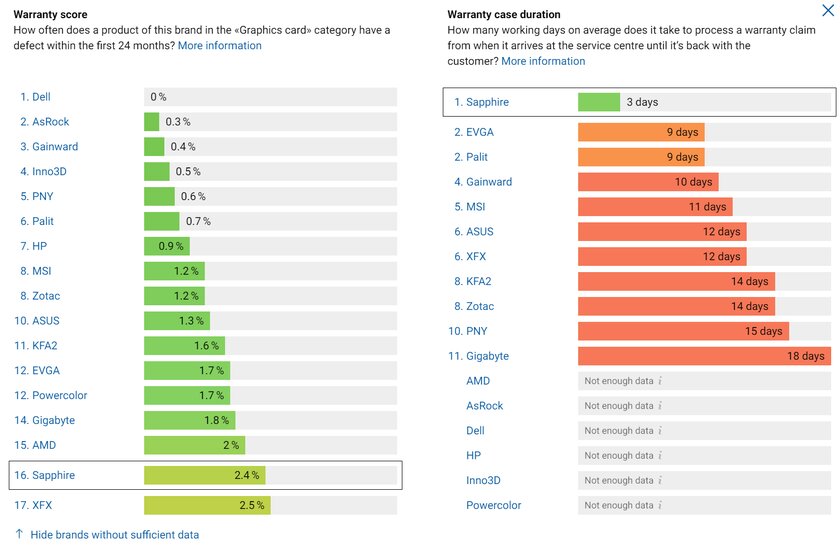
Task: Click the XFX 2.5 % warranty bar
Action: [206, 506]
